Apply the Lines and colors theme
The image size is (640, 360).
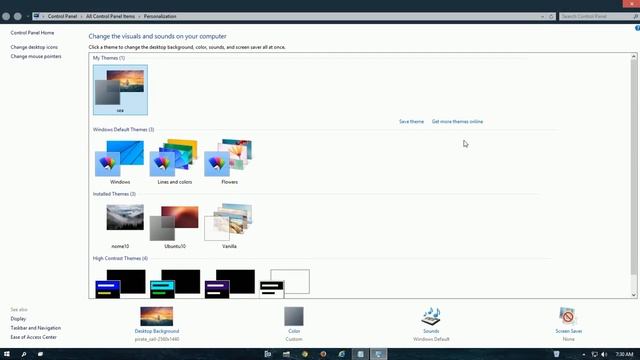click(175, 162)
